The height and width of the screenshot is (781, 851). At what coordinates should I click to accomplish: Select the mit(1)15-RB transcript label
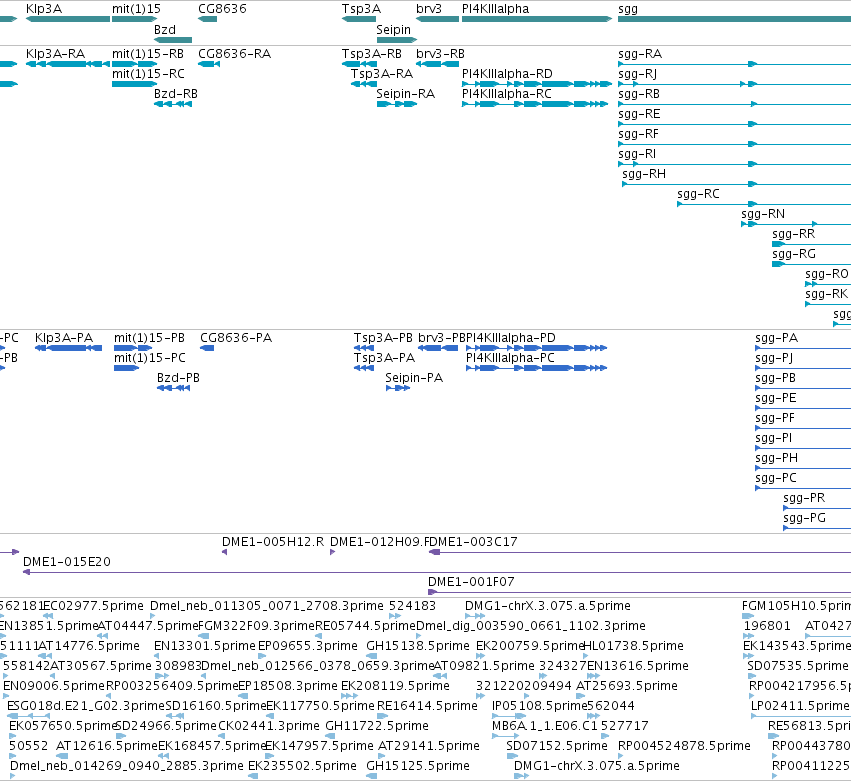[x=148, y=54]
